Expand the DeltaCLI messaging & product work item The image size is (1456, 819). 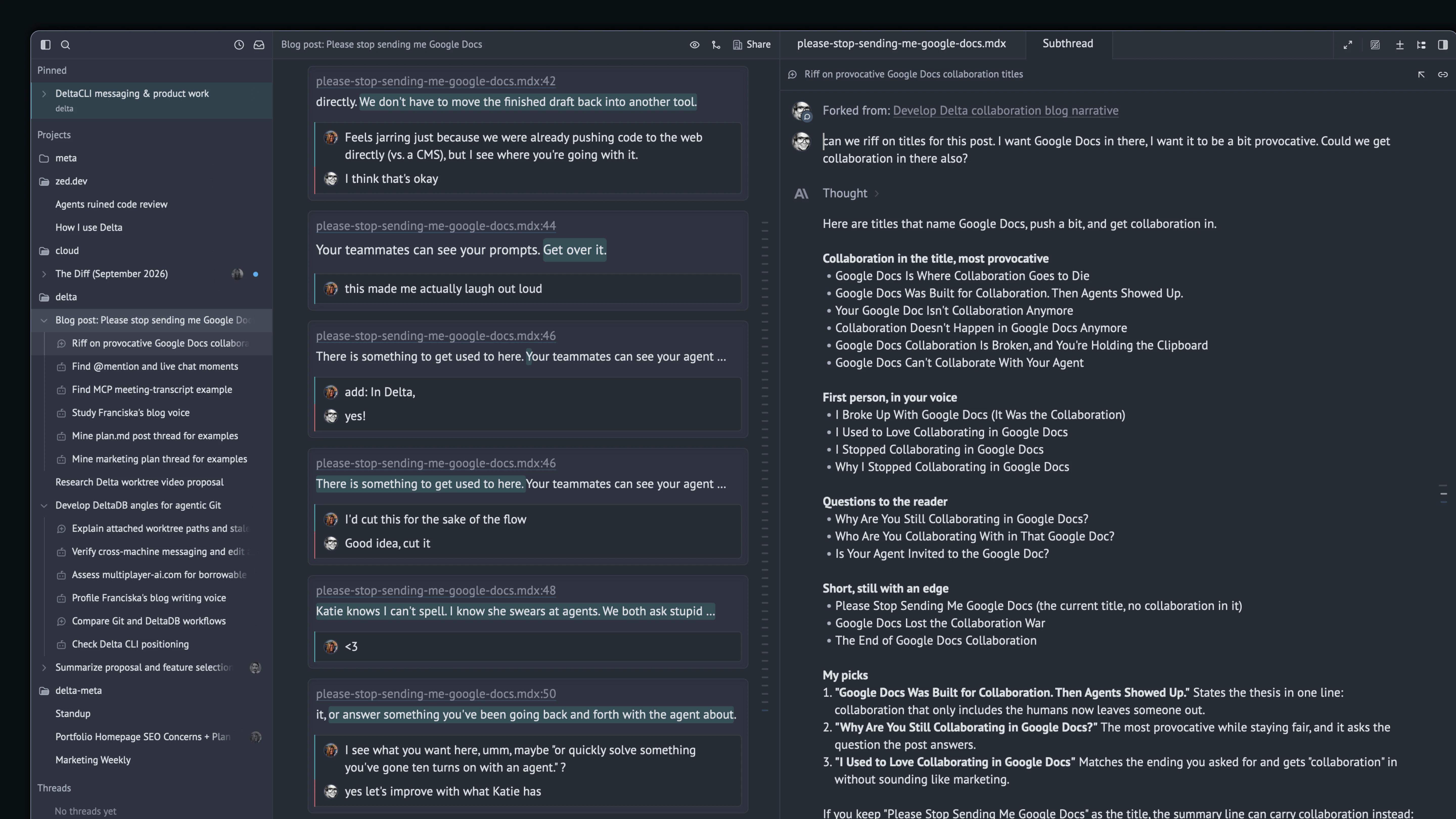[44, 94]
